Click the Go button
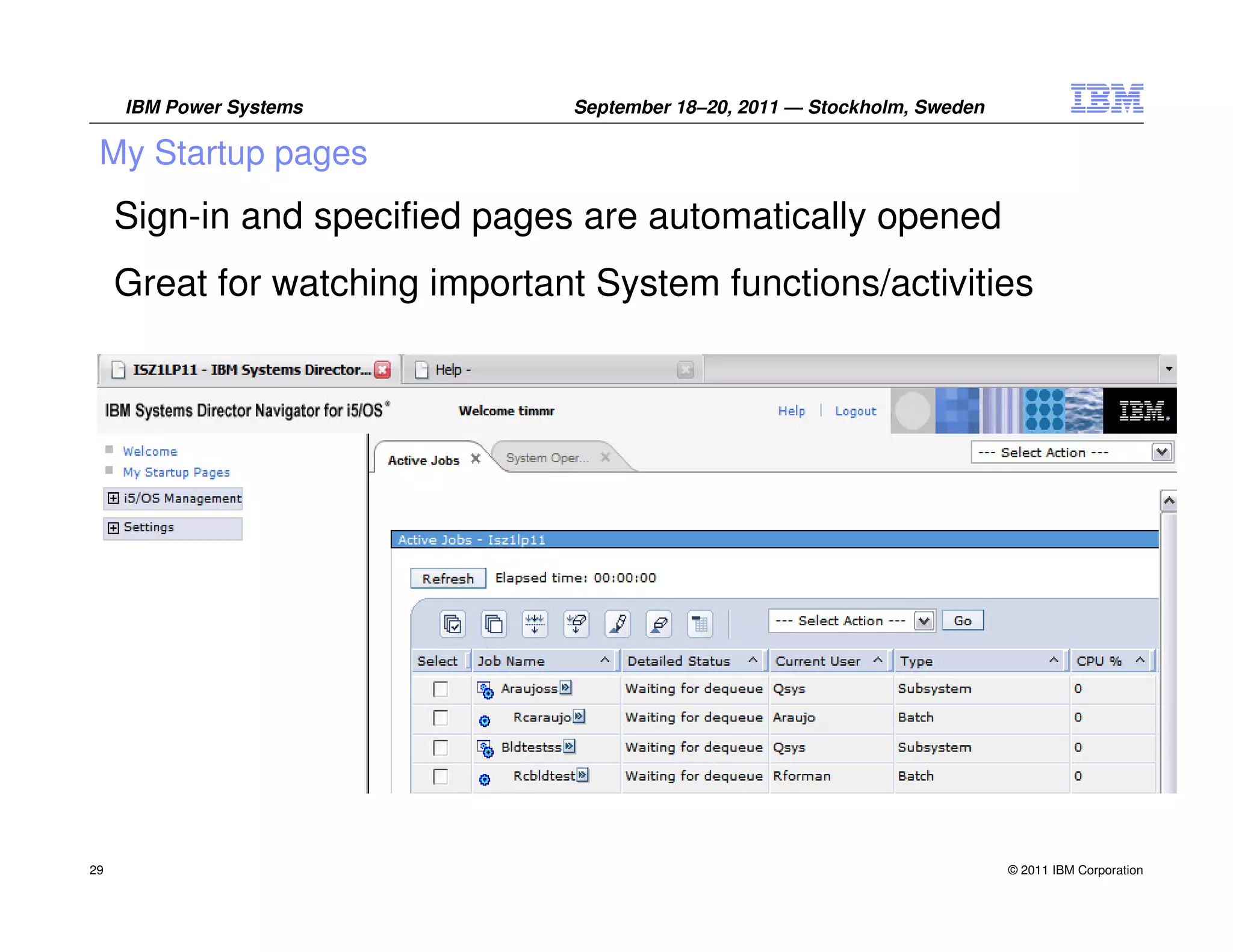Image resolution: width=1233 pixels, height=952 pixels. (x=963, y=621)
